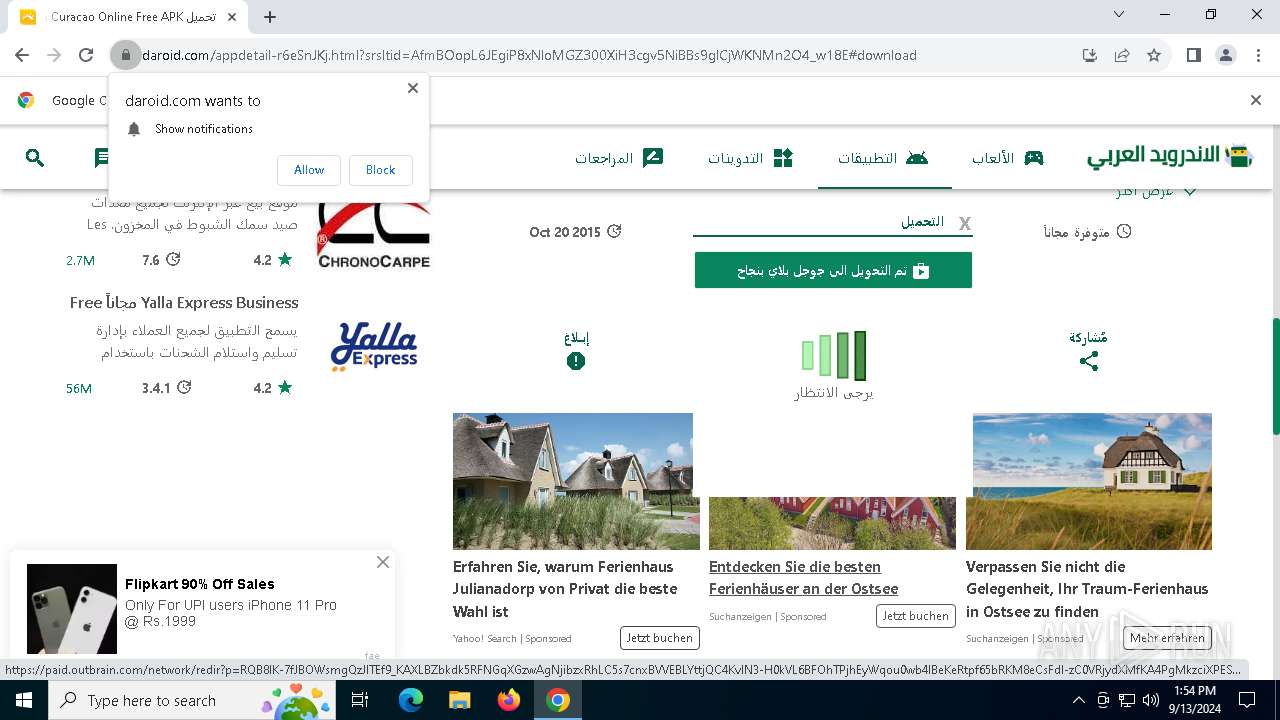Screen dimensions: 1280x720
Task: Click Jetzt buchen on Ostsee Ferienhäuser ad
Action: (915, 616)
